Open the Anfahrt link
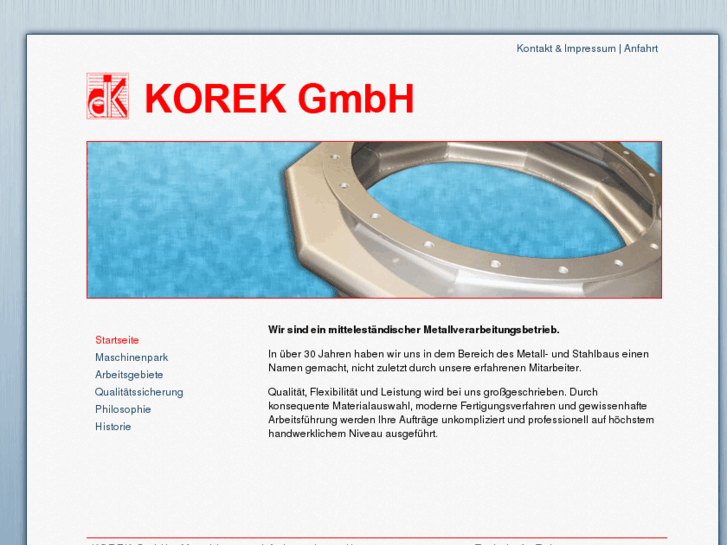Viewport: 727px width, 545px height. pyautogui.click(x=641, y=48)
